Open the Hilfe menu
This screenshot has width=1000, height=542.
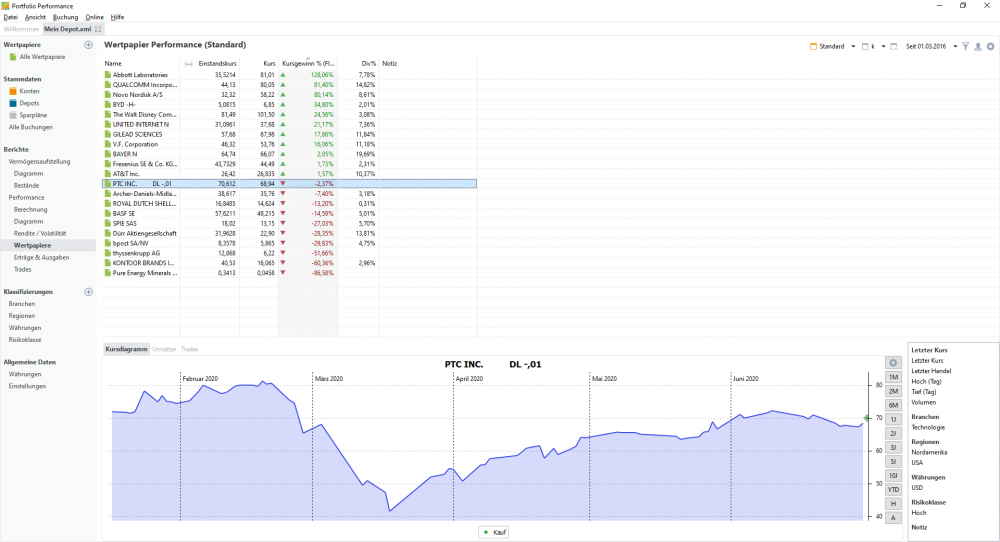tap(117, 17)
